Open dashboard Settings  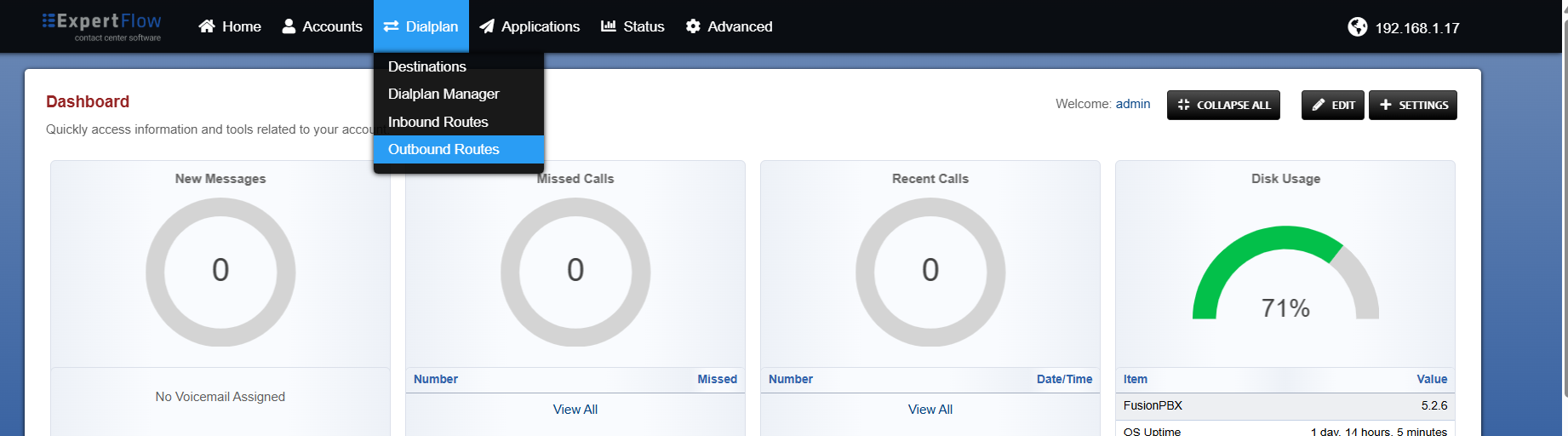[1413, 105]
